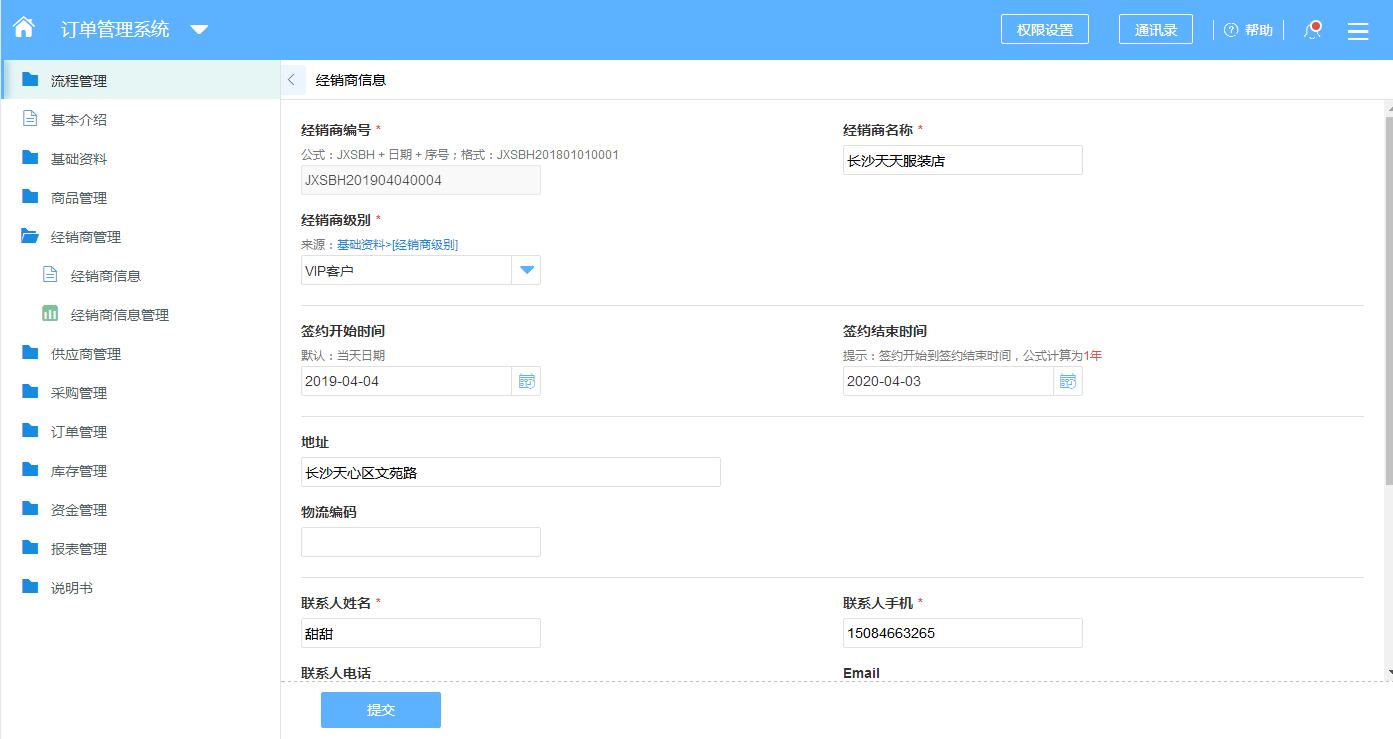Open calendar for 签约开始时间
Viewport: 1393px width, 739px height.
click(x=527, y=381)
